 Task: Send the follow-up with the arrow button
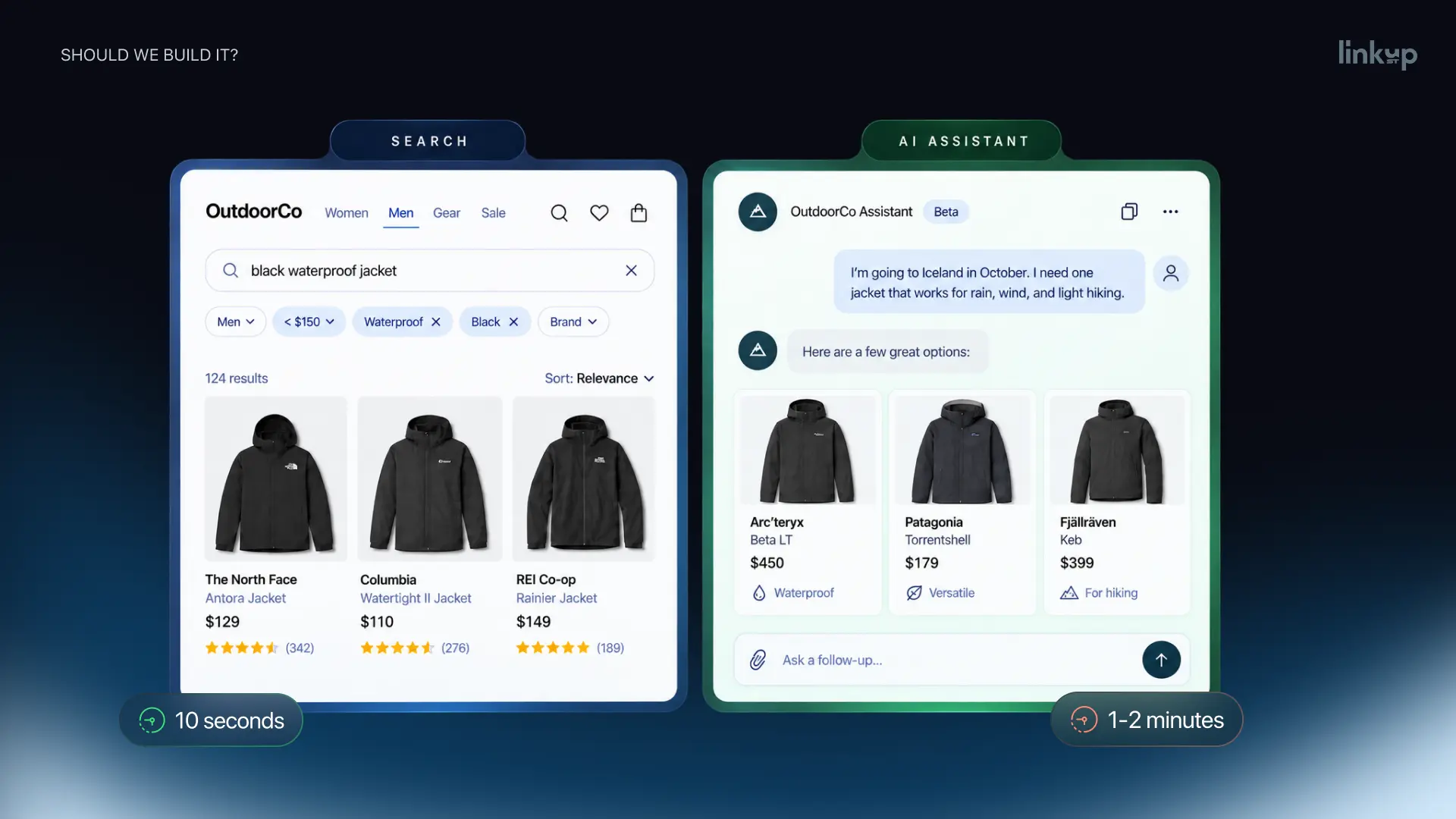click(x=1161, y=660)
